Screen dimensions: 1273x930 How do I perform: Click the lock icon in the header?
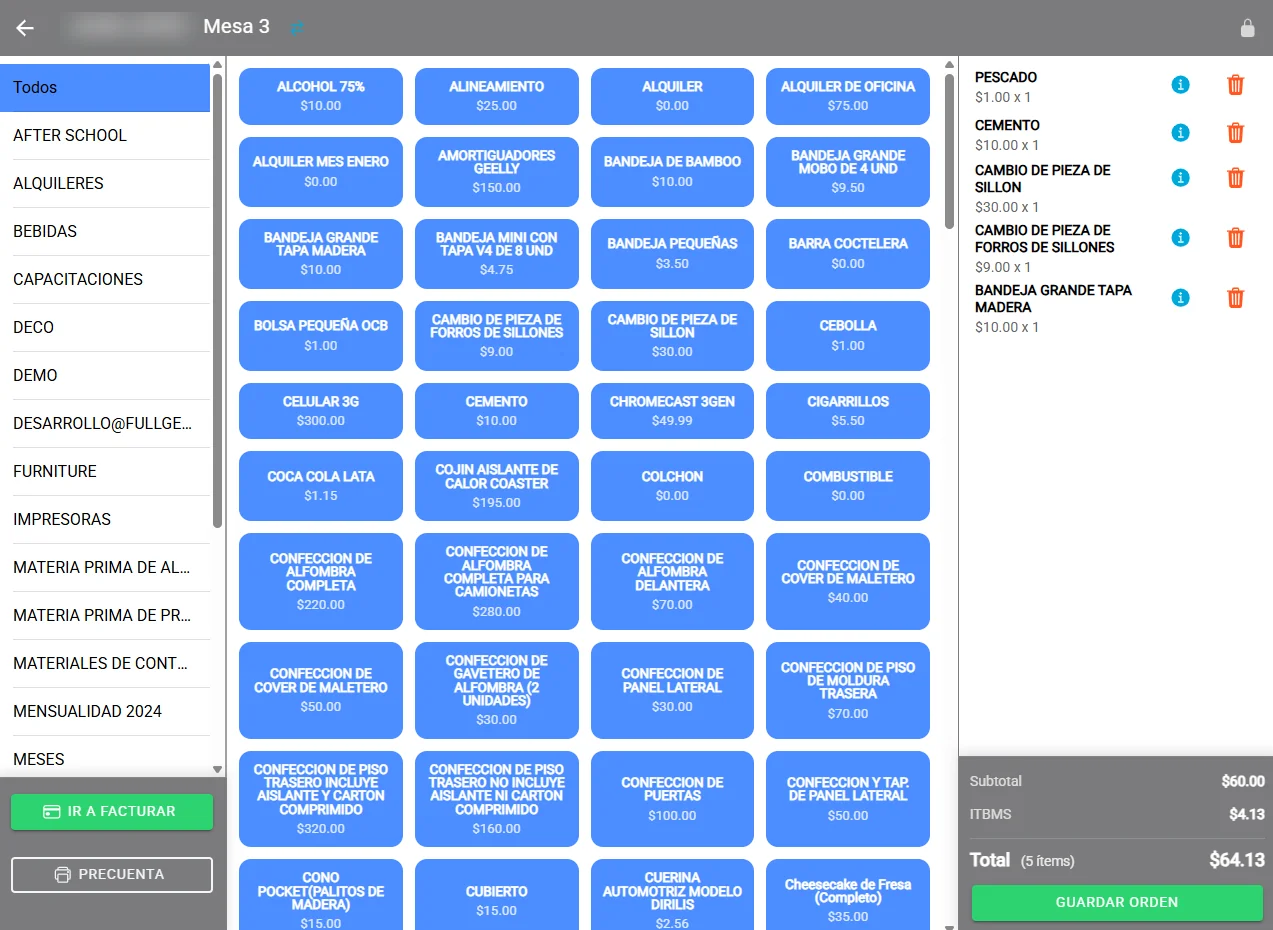click(x=1247, y=28)
